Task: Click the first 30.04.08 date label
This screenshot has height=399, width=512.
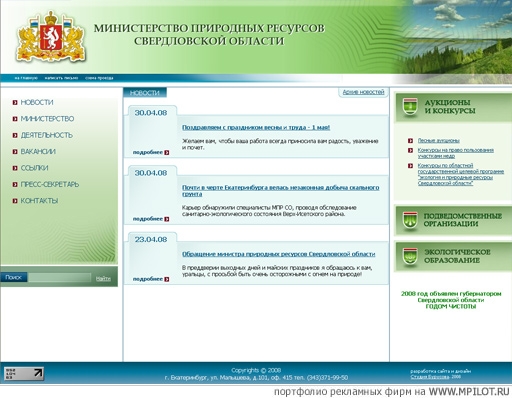Action: click(151, 113)
